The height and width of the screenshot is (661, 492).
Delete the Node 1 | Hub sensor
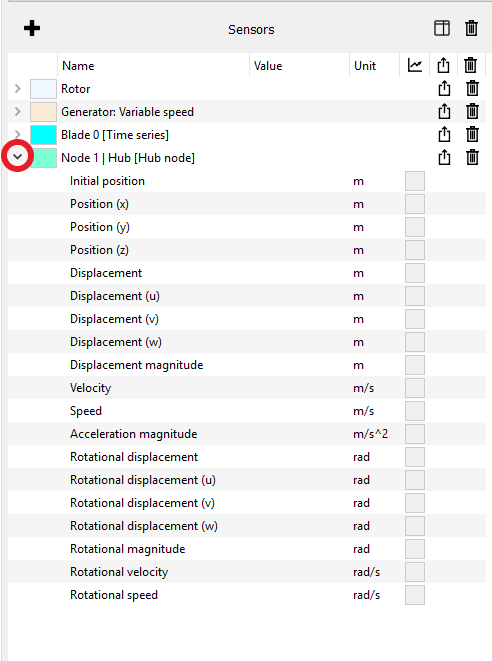tap(472, 157)
